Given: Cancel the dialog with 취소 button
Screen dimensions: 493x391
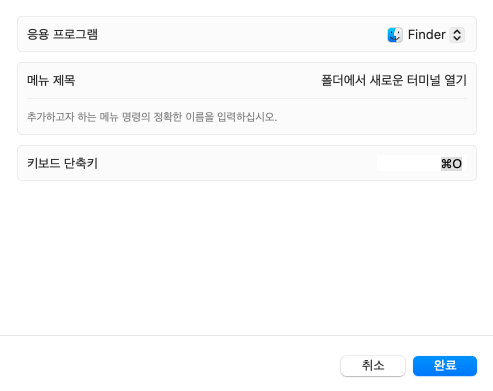Looking at the screenshot, I should point(373,366).
